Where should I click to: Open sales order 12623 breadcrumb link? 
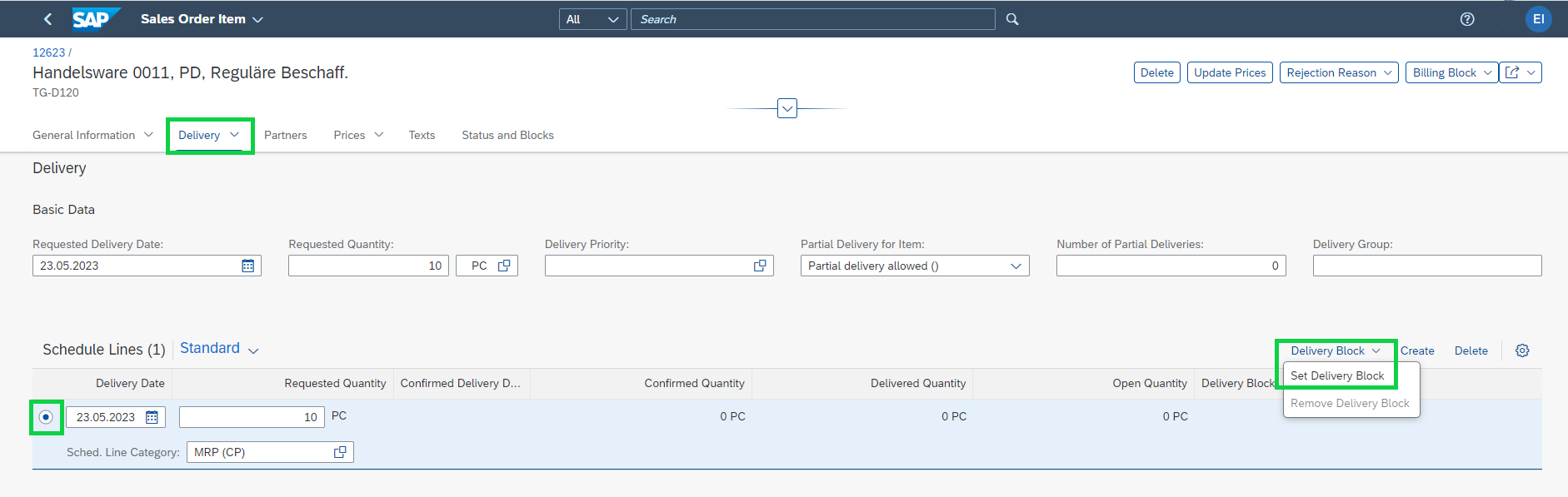[x=48, y=52]
